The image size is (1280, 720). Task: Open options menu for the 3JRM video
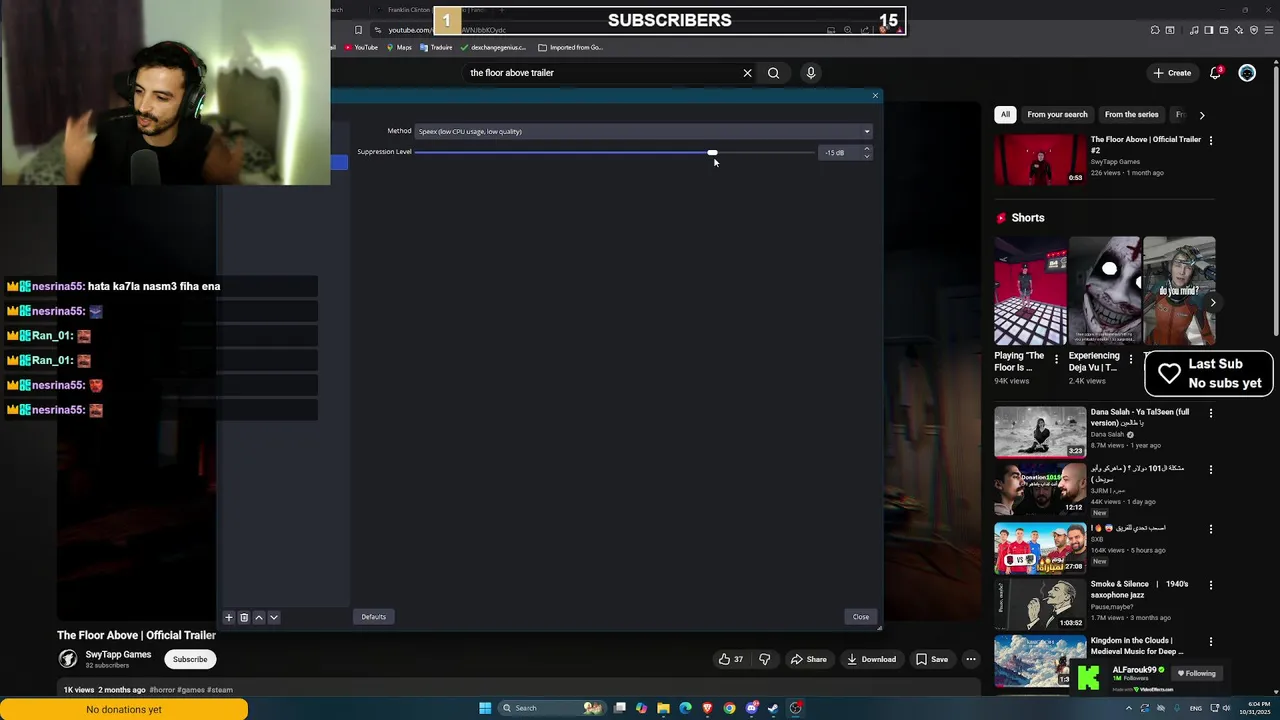(x=1211, y=470)
